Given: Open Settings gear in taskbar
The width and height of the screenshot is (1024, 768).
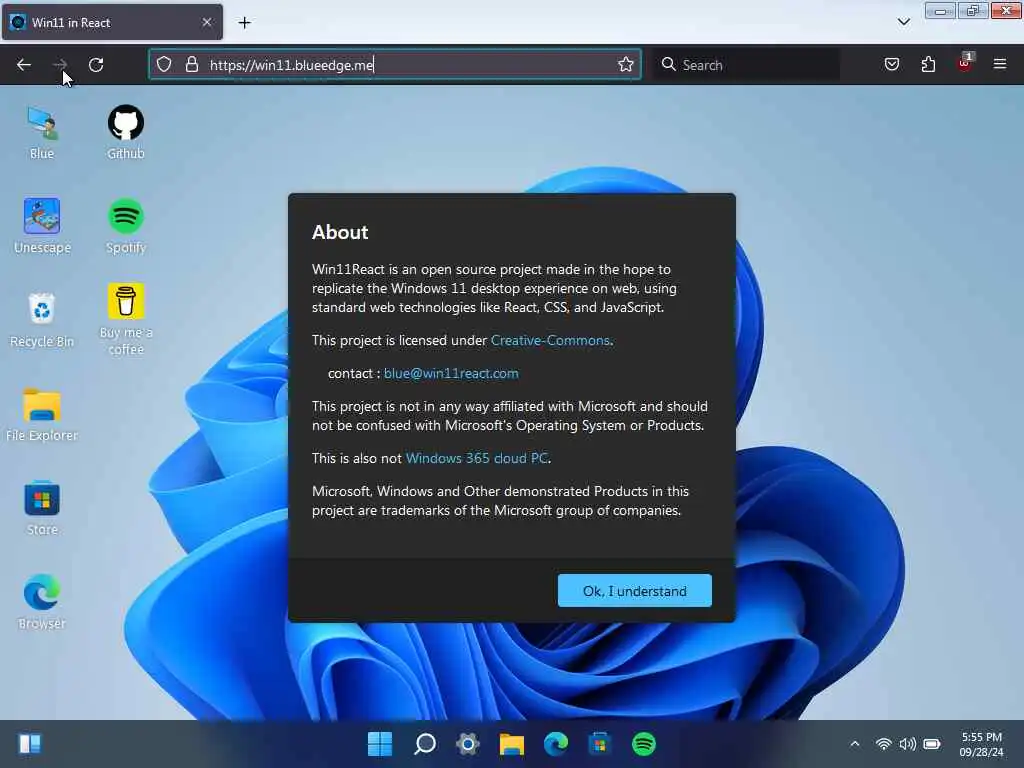Looking at the screenshot, I should pos(468,744).
